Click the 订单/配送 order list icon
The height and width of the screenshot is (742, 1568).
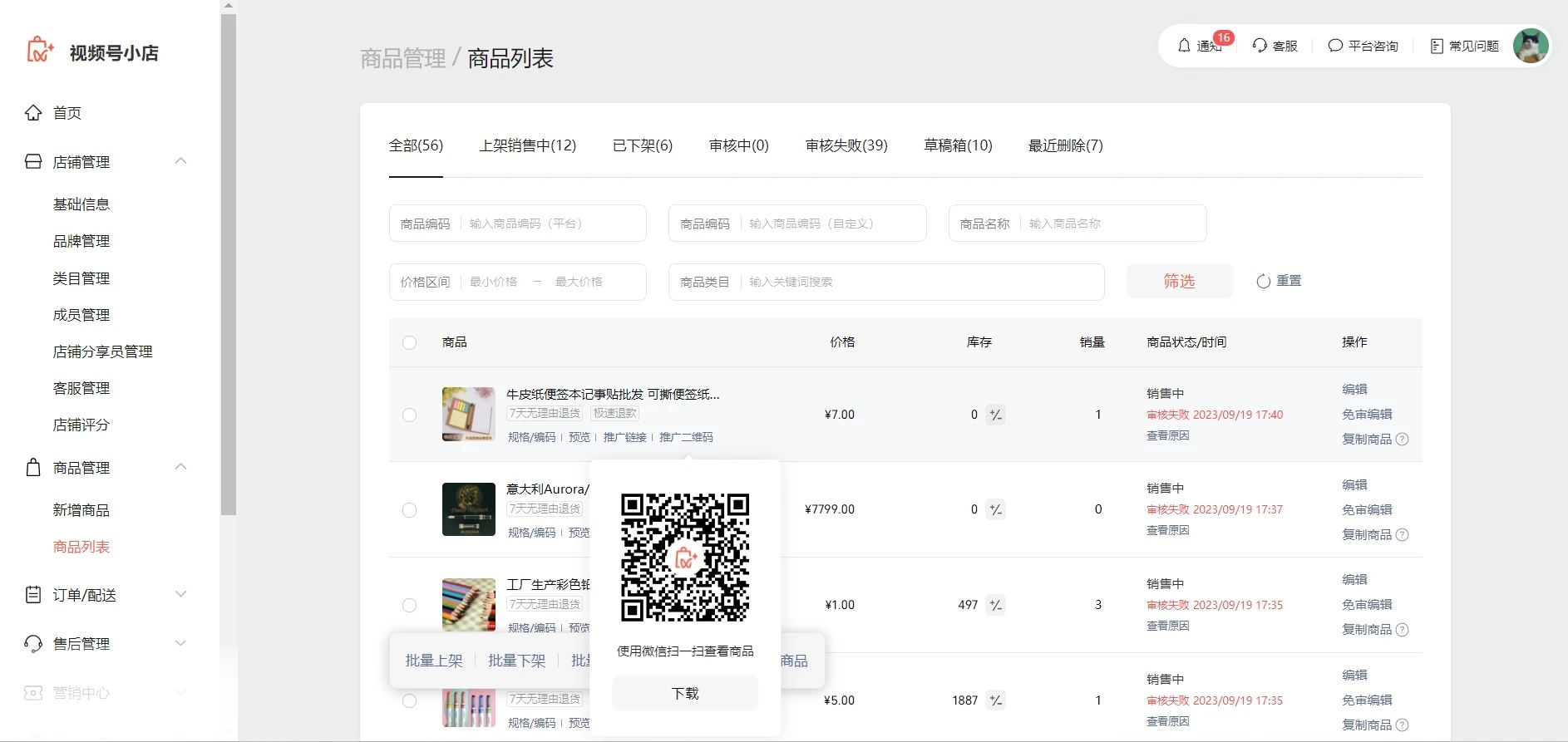point(33,595)
